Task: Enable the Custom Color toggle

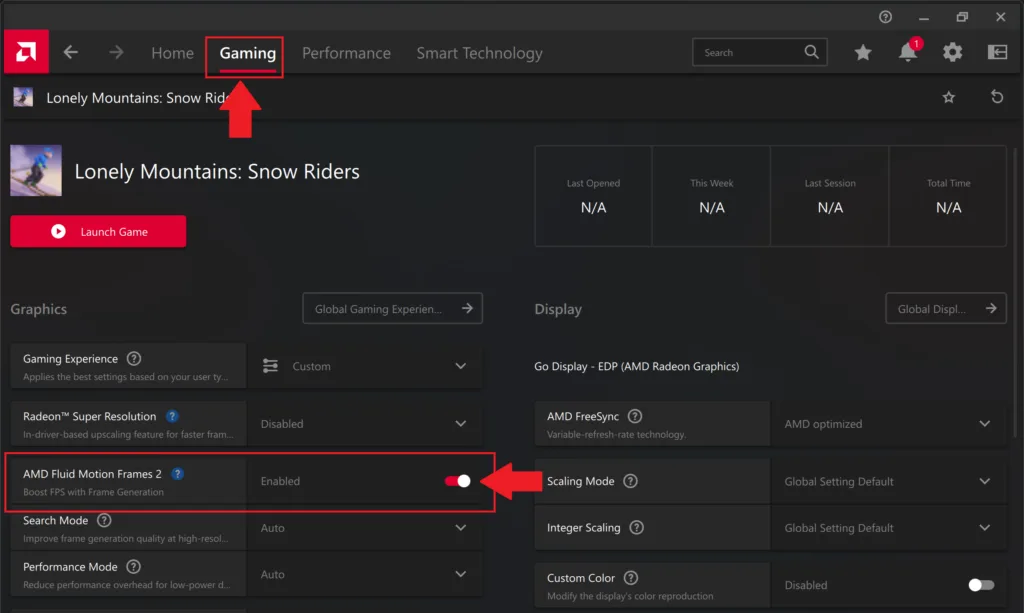Action: (x=981, y=585)
